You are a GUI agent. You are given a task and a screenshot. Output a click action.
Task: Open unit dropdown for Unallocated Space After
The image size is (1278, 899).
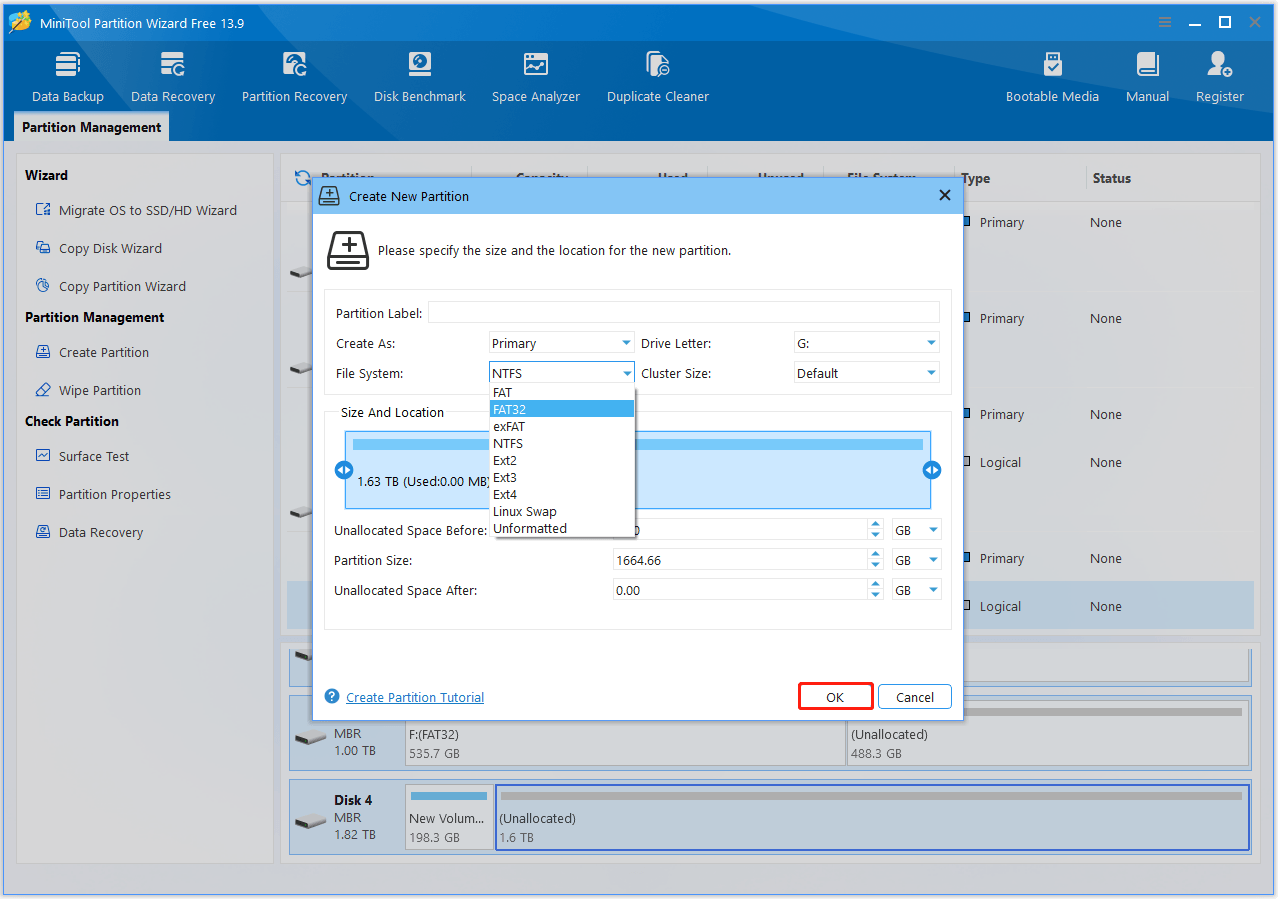tap(917, 590)
